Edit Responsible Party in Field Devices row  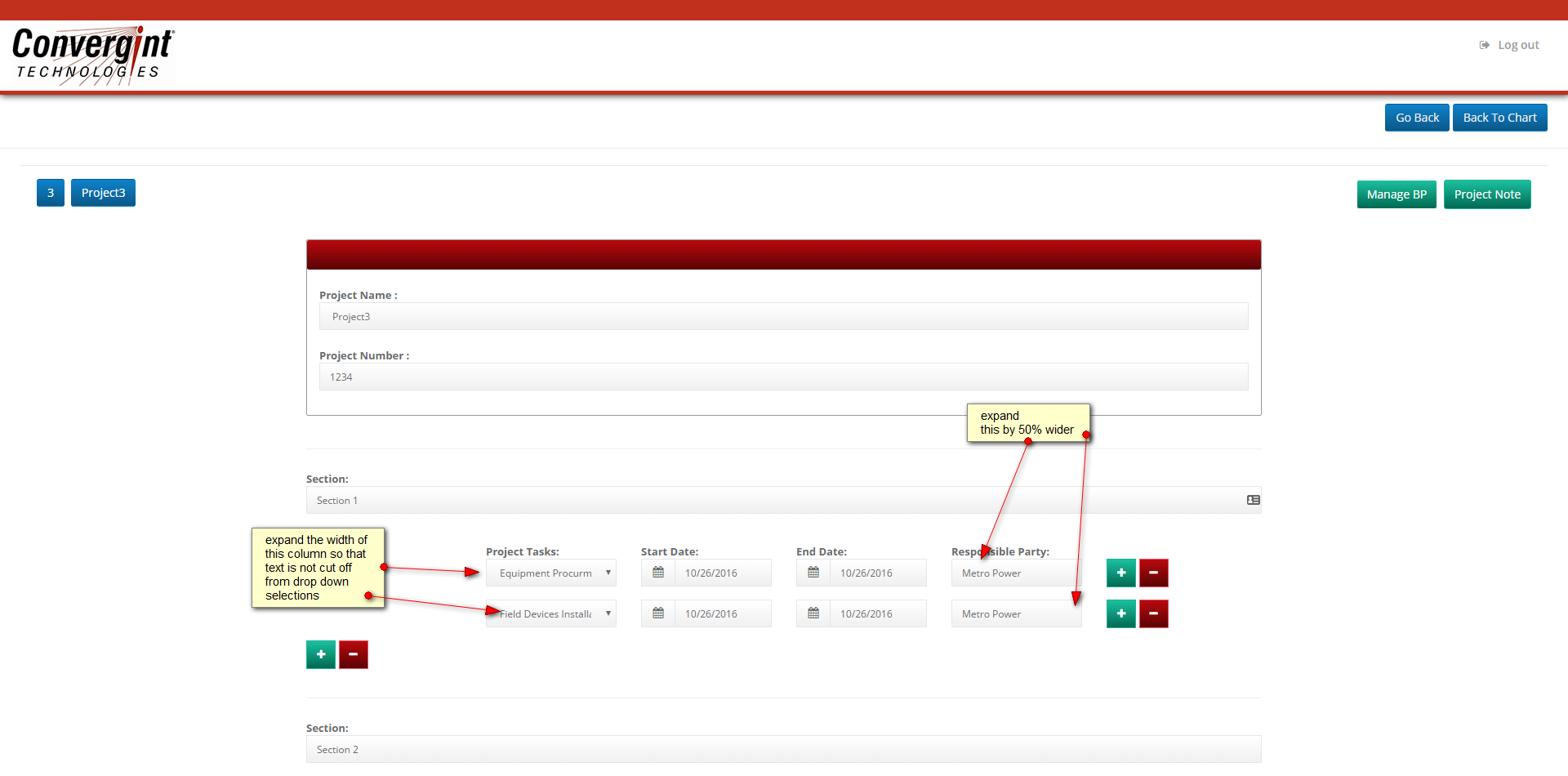1017,613
